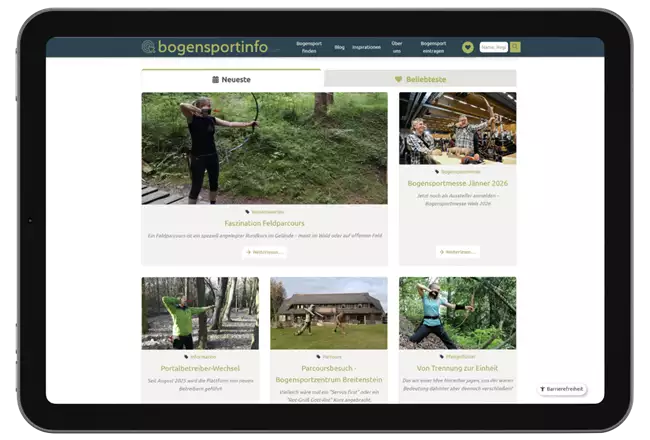Switch to the Neueste tab
Image resolution: width=650 pixels, height=440 pixels.
(231, 79)
